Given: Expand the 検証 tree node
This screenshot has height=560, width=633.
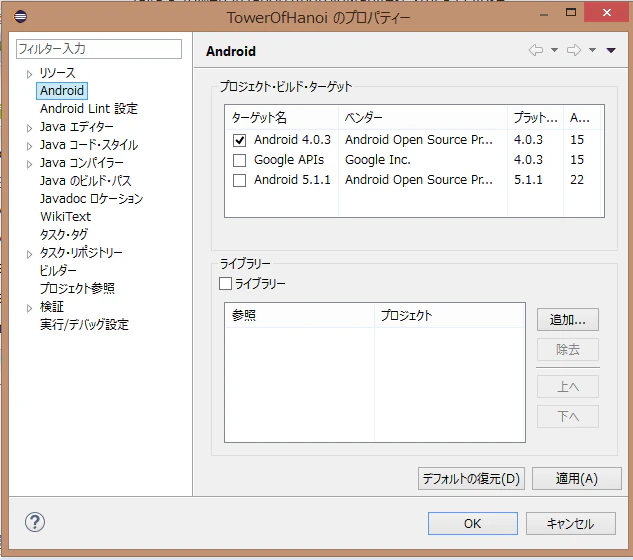Looking at the screenshot, I should pos(29,308).
